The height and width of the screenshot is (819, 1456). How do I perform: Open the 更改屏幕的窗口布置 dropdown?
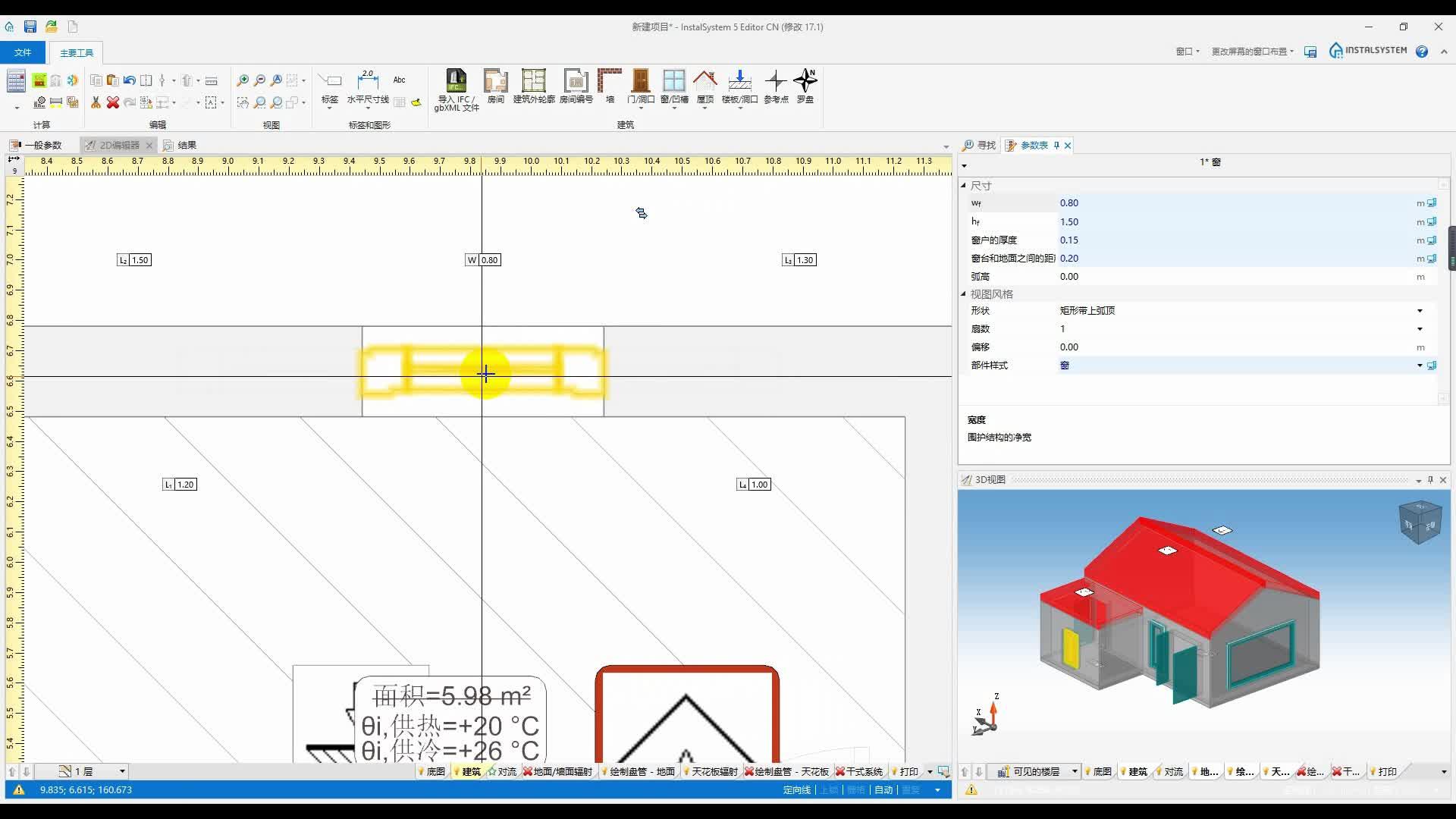(1252, 52)
